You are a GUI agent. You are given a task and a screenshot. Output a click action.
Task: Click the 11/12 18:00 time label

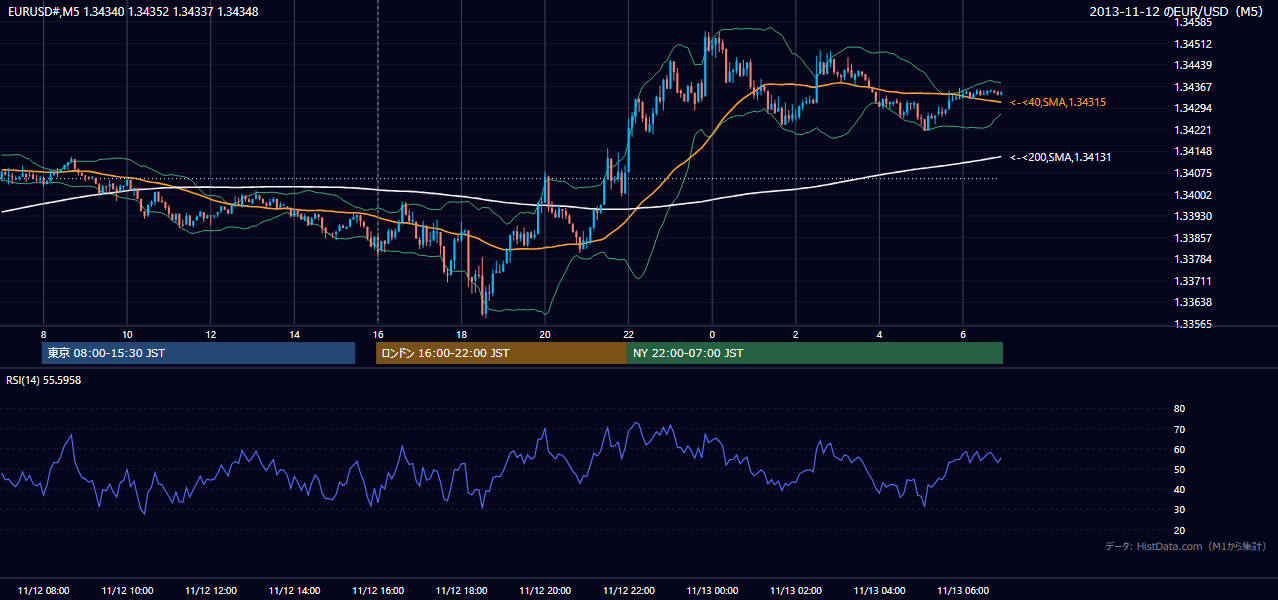[461, 591]
